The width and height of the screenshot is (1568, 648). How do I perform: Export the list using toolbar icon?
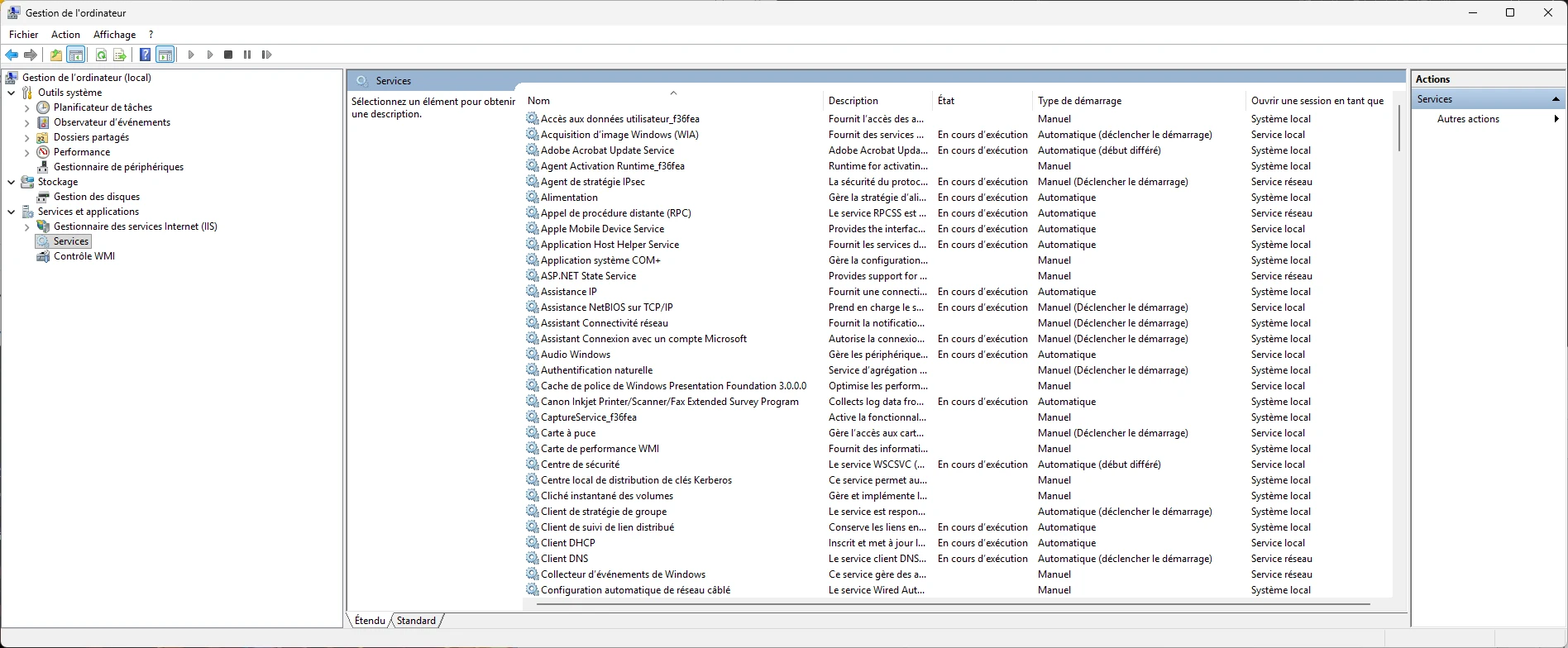[120, 55]
